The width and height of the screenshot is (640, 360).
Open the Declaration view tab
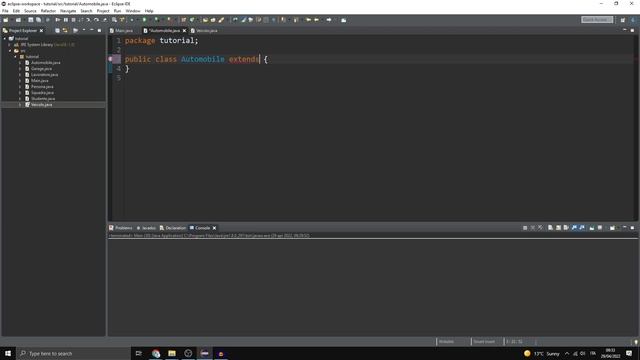(x=173, y=228)
